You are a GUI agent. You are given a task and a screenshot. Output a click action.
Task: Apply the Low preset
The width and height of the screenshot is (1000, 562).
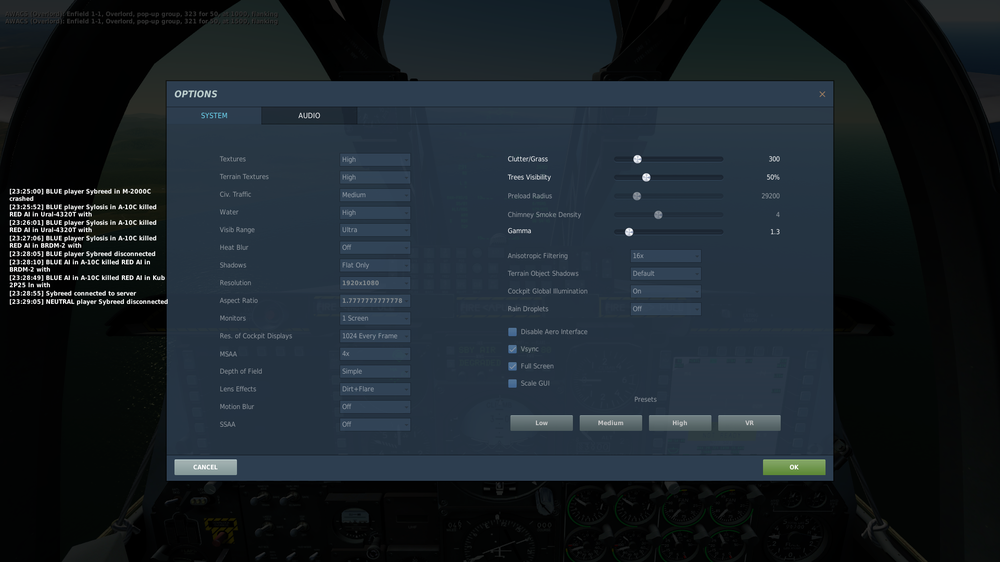[541, 423]
